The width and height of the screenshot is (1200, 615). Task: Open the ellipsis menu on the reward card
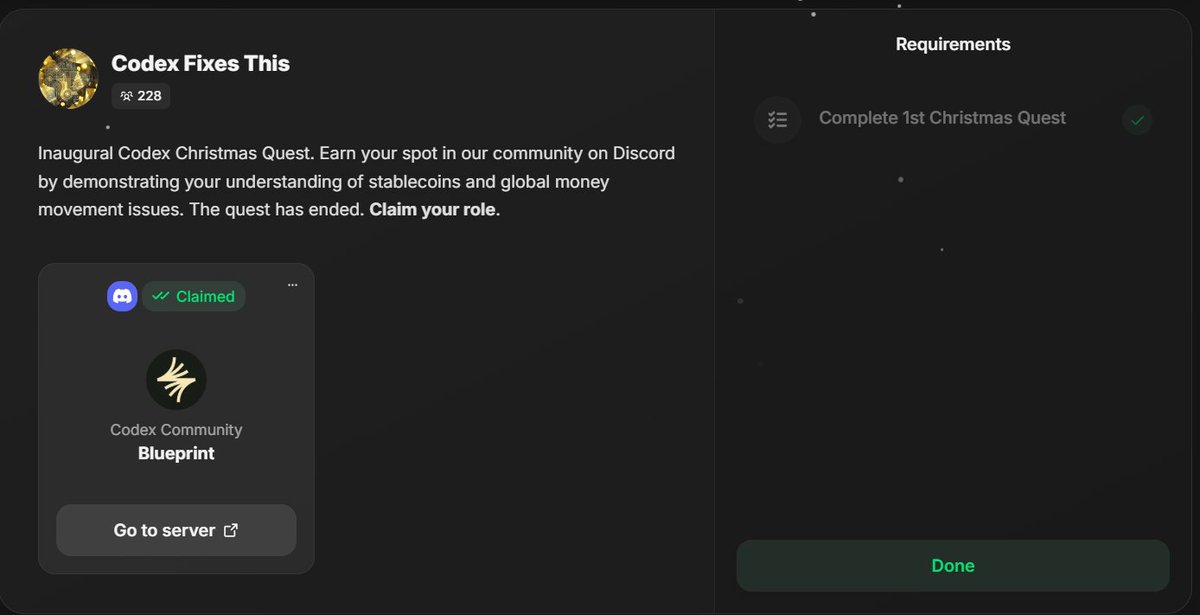(x=292, y=285)
